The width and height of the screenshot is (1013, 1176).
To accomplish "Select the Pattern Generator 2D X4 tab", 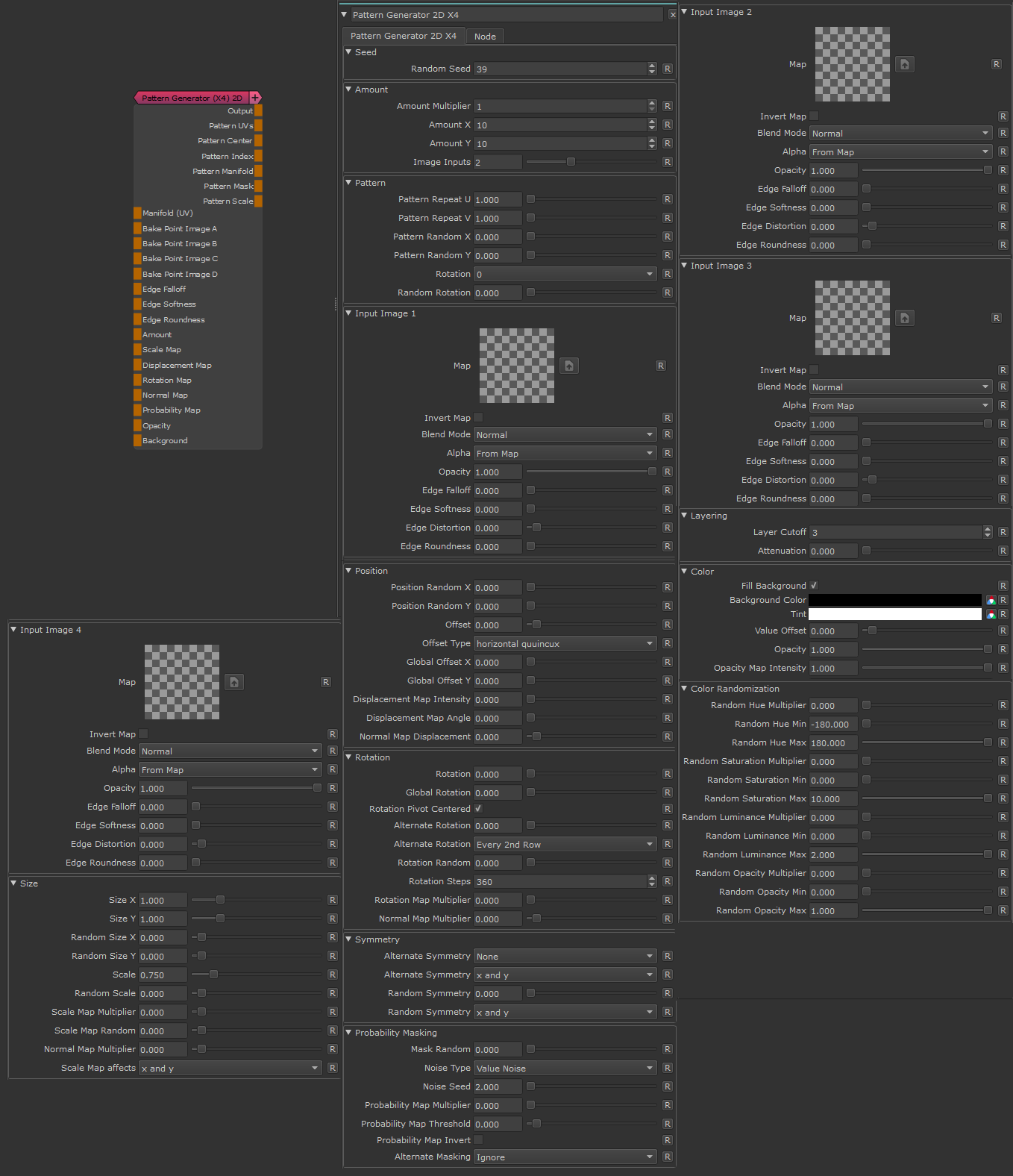I will point(404,36).
